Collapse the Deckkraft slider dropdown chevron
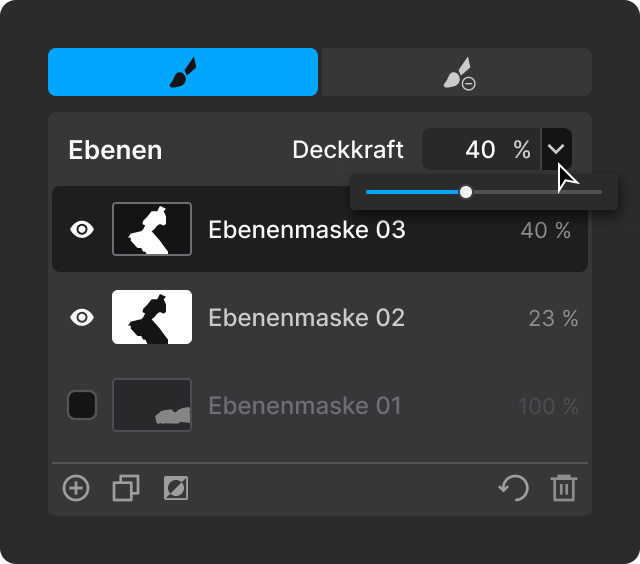This screenshot has width=640, height=564. [x=556, y=149]
